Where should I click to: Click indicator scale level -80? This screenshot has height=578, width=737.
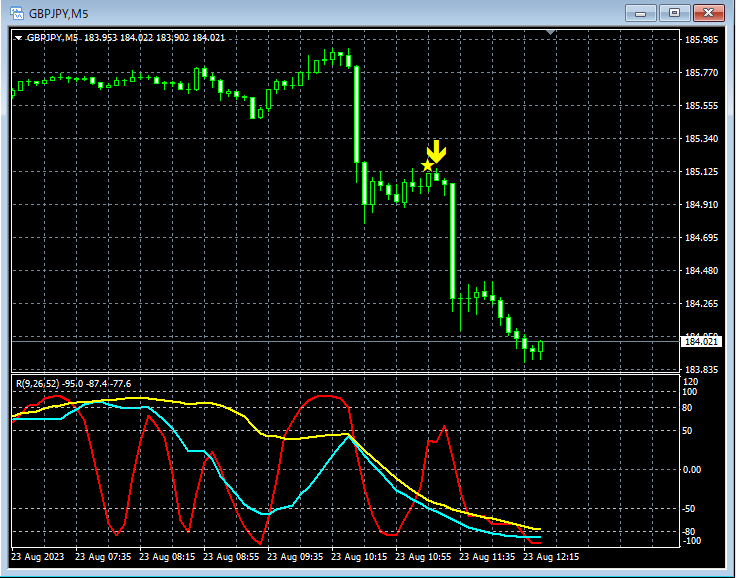point(688,532)
